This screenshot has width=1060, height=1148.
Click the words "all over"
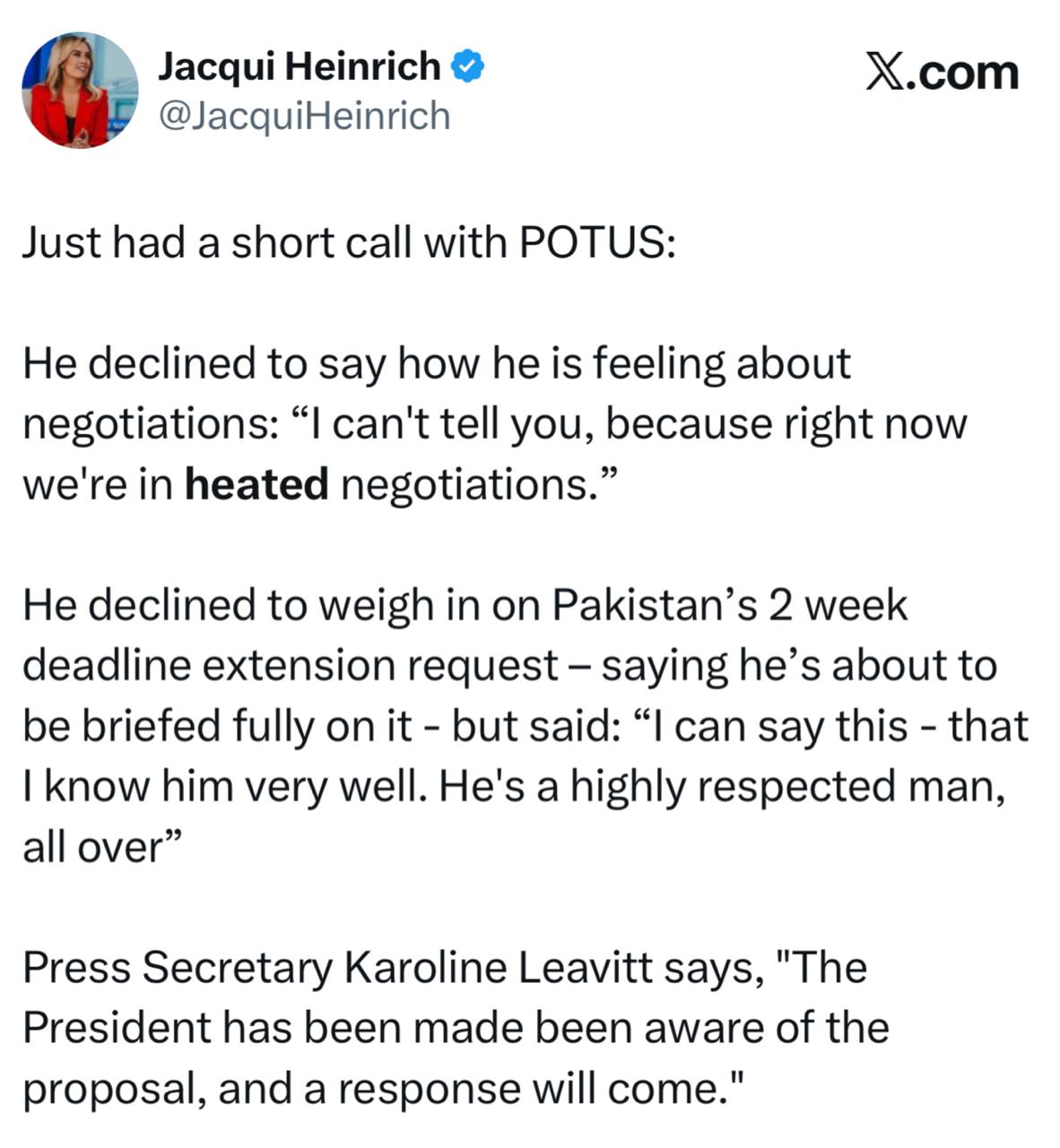pyautogui.click(x=91, y=847)
